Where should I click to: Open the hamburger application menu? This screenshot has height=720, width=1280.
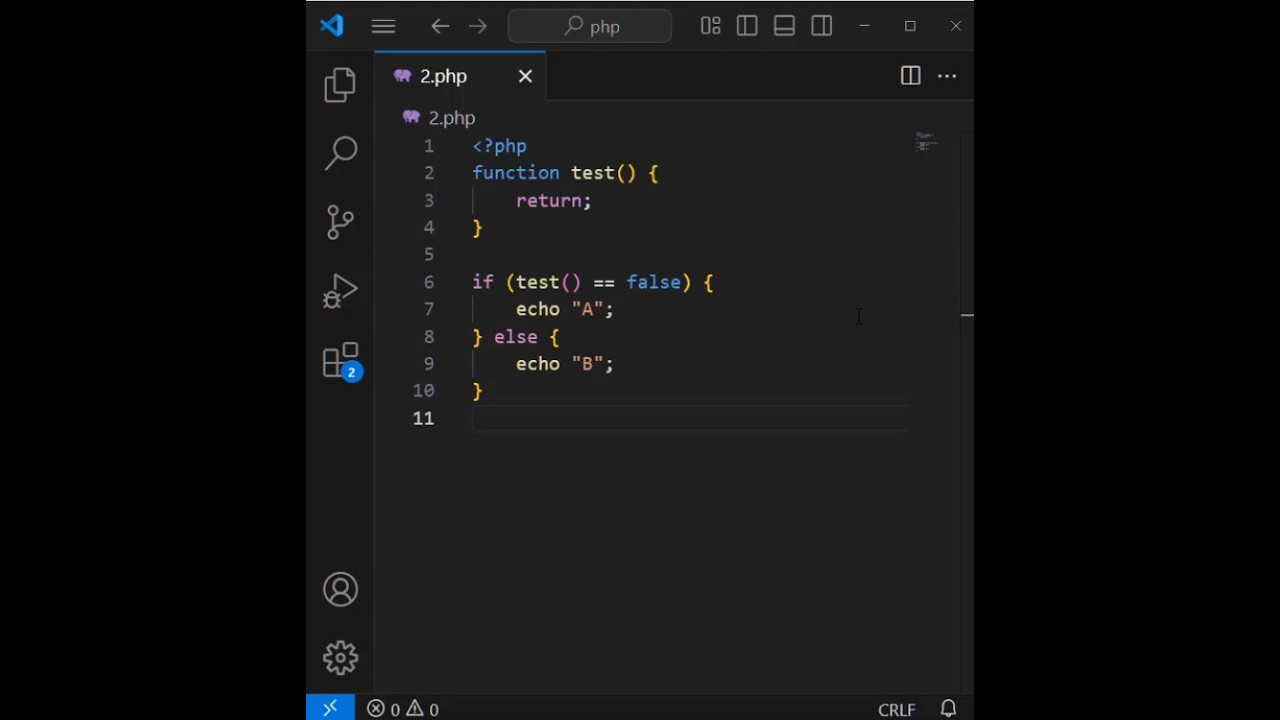point(383,27)
